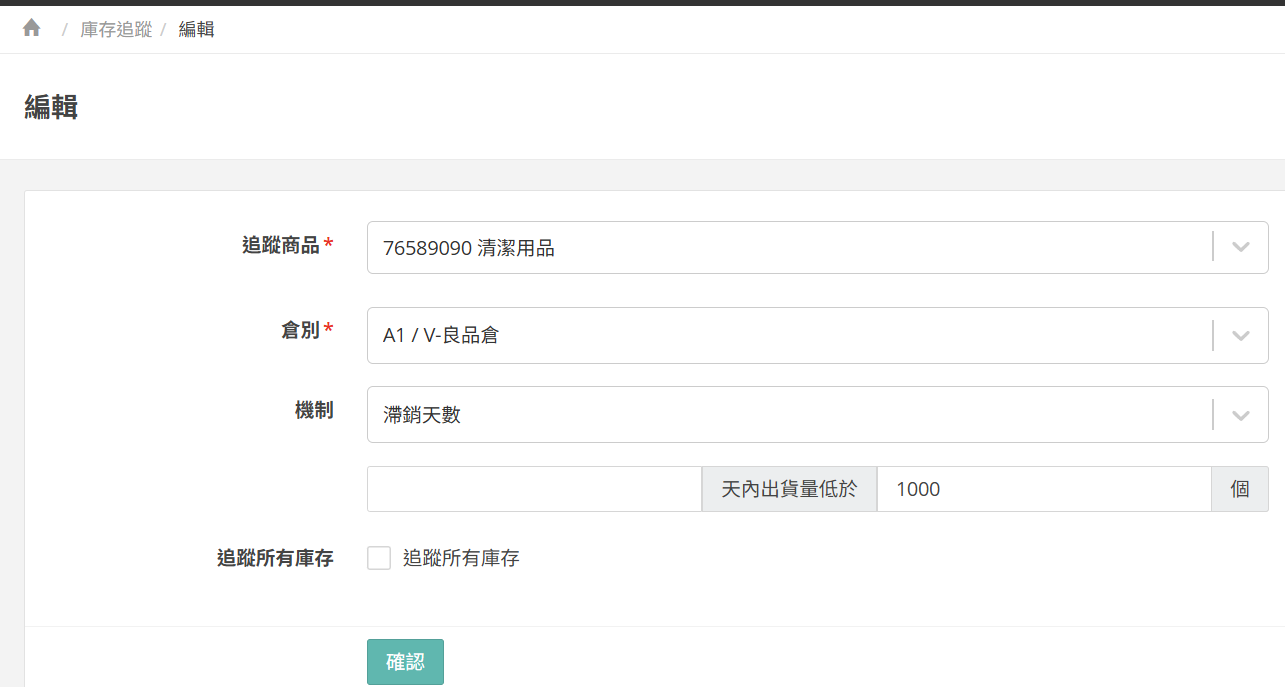
Task: Open the 庫存追蹤 breadcrumb link
Action: click(x=116, y=29)
